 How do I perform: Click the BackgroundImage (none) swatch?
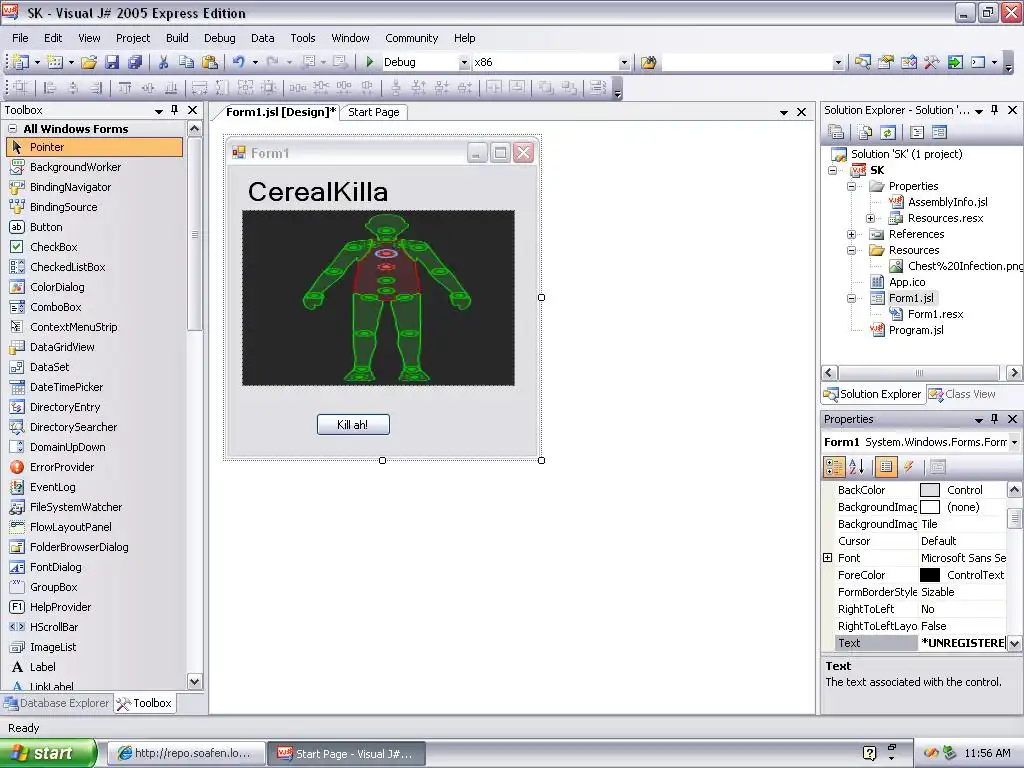[929, 507]
